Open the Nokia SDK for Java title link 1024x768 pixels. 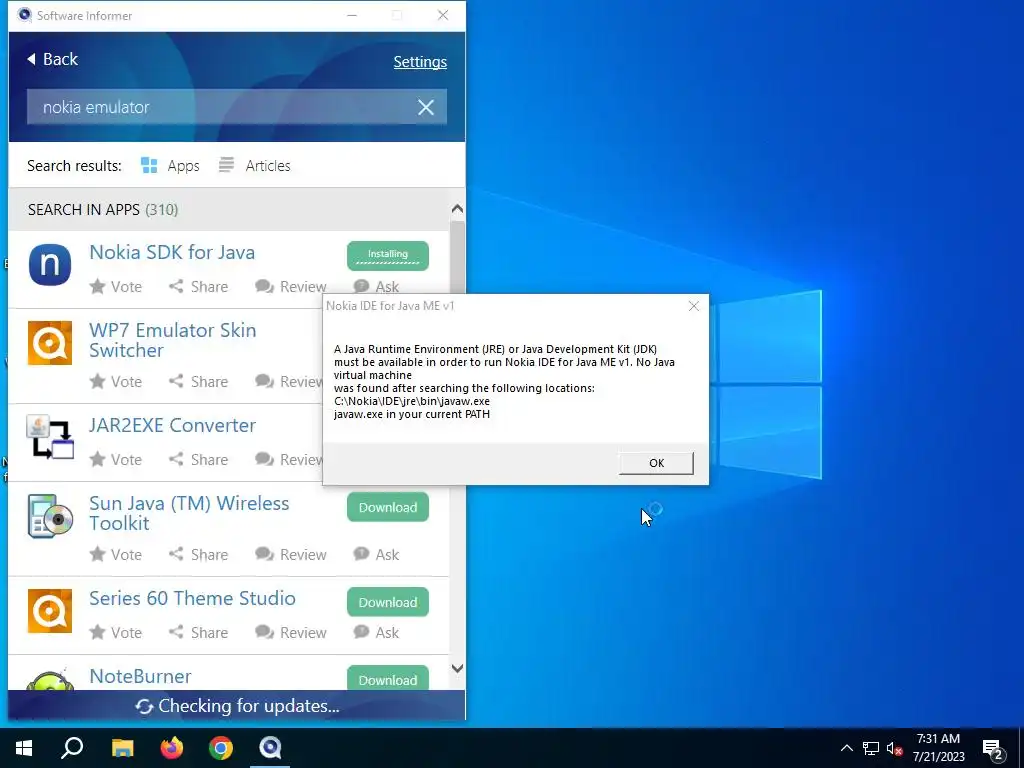click(172, 253)
